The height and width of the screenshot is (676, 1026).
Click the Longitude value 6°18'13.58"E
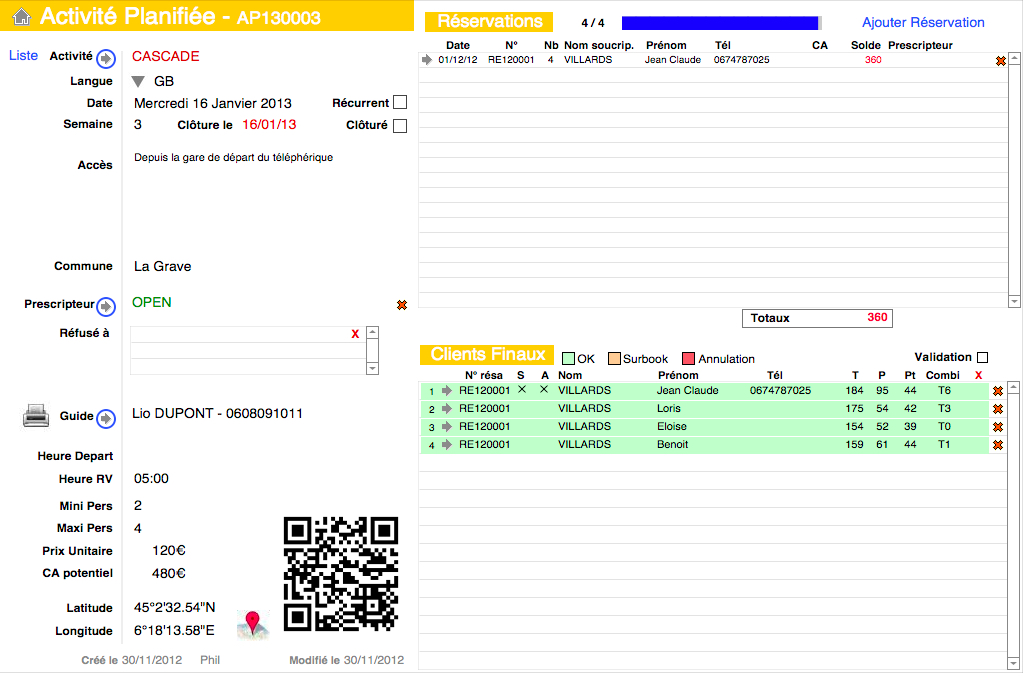(x=174, y=630)
